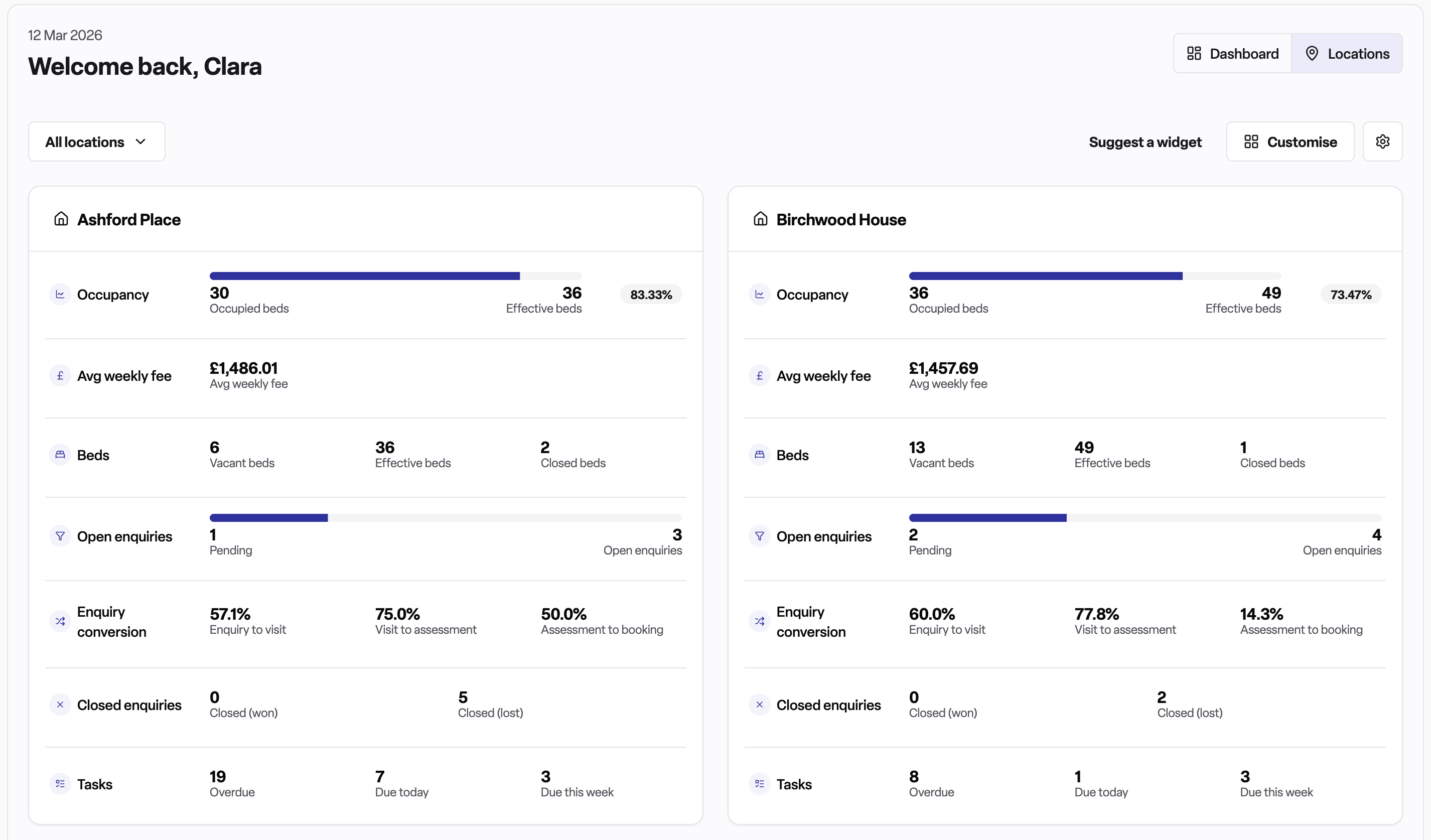
Task: Click the Birchwood House open enquiries progress bar
Action: pyautogui.click(x=1146, y=518)
